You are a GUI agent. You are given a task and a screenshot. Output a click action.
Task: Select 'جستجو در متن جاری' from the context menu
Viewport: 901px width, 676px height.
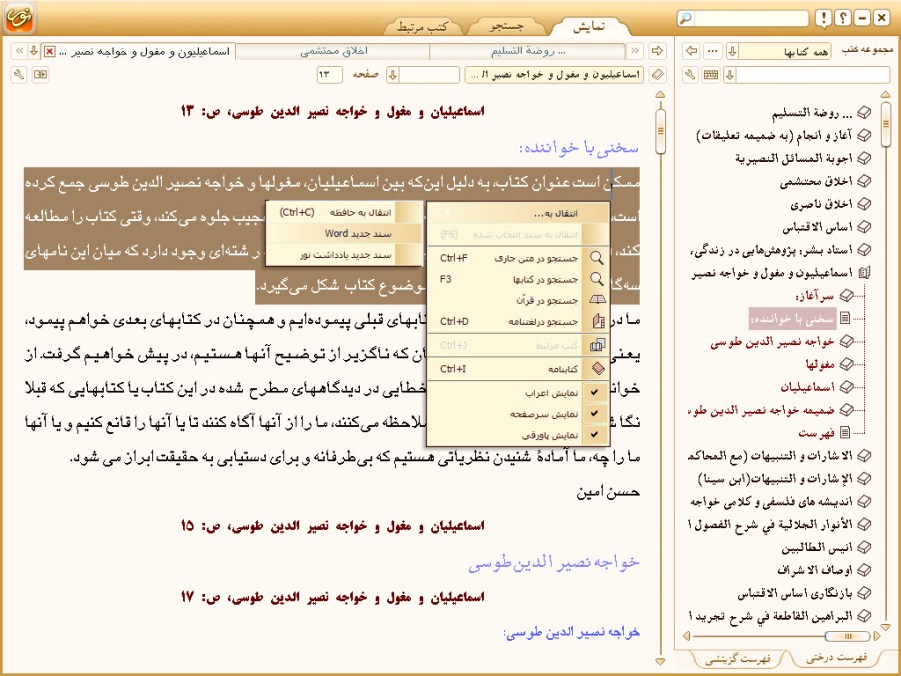(x=518, y=258)
